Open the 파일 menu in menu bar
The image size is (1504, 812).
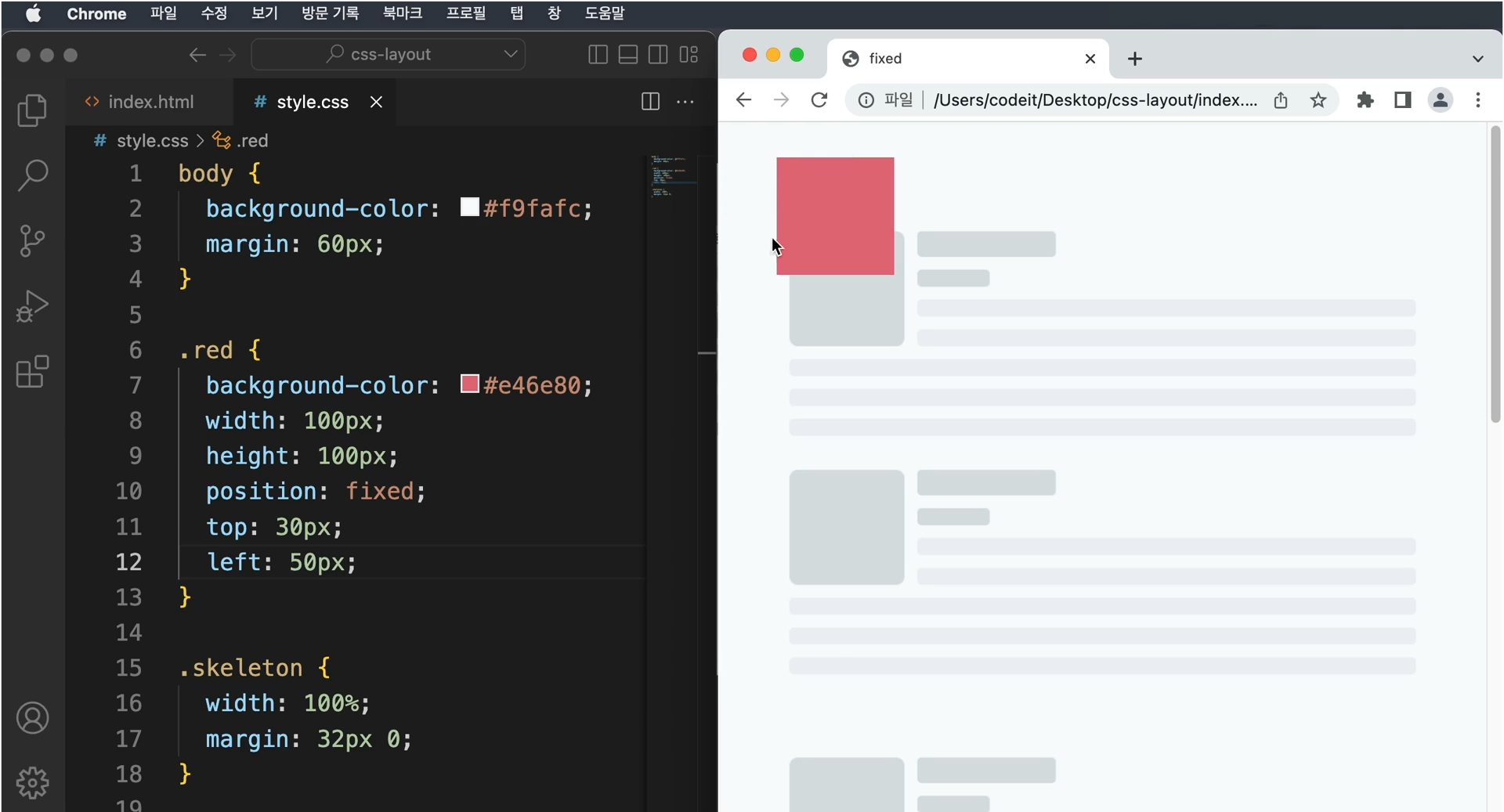point(164,13)
